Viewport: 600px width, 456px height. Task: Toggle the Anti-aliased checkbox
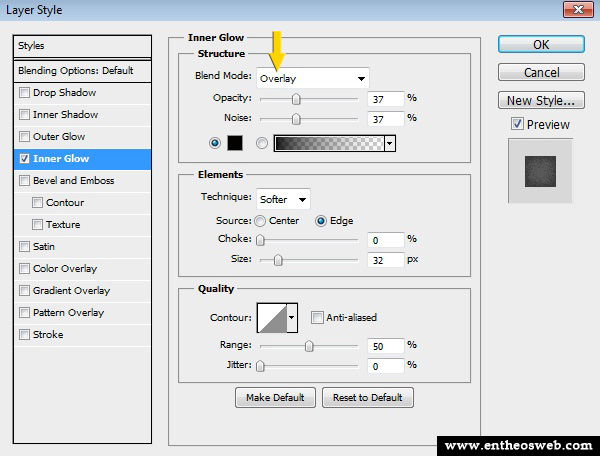point(317,318)
